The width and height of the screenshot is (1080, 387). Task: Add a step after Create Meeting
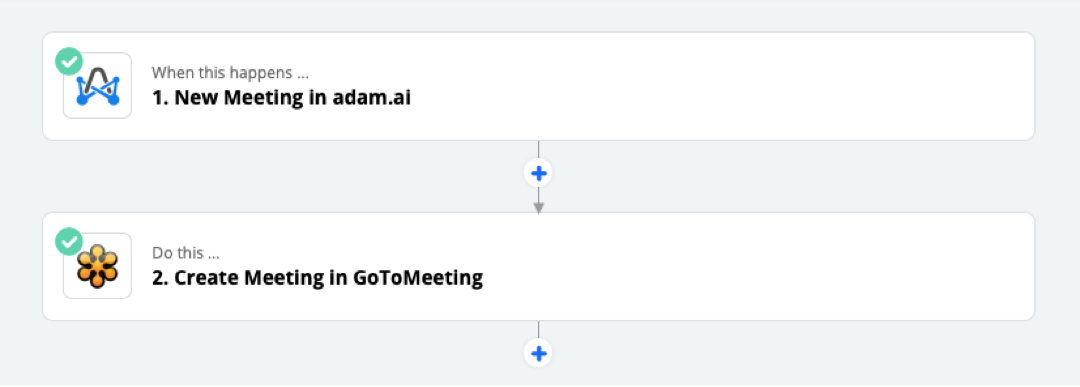tap(539, 354)
